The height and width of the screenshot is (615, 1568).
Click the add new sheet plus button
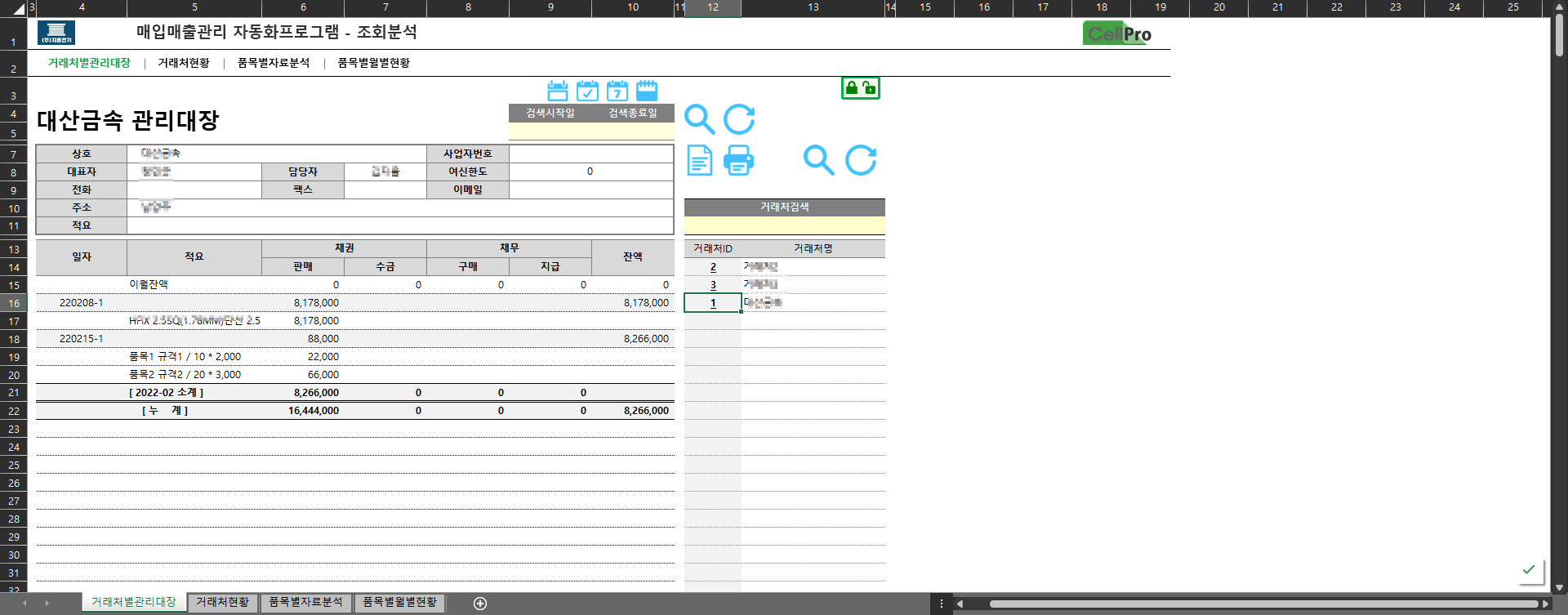tap(480, 604)
